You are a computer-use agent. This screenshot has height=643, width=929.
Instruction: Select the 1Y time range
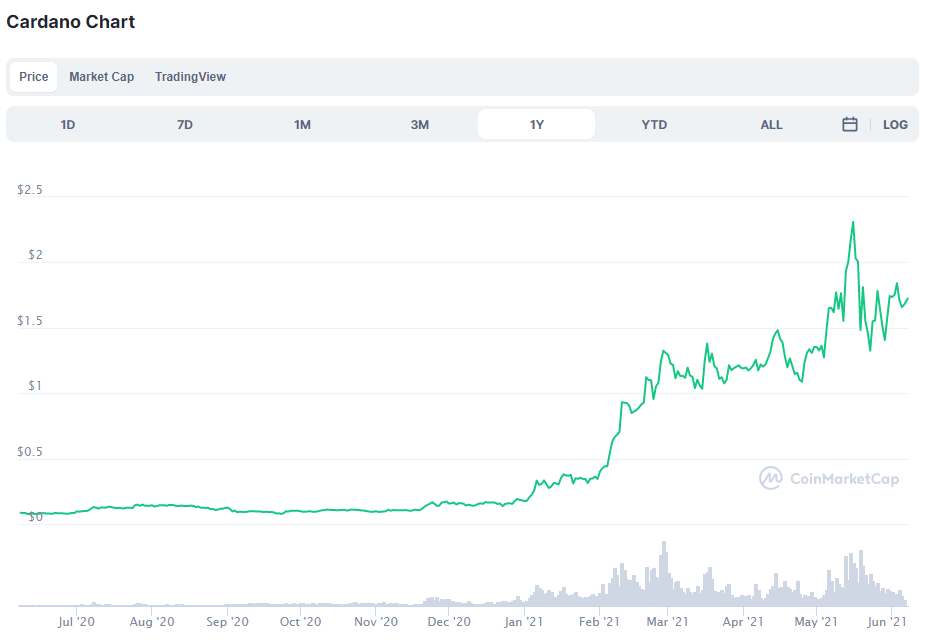537,124
